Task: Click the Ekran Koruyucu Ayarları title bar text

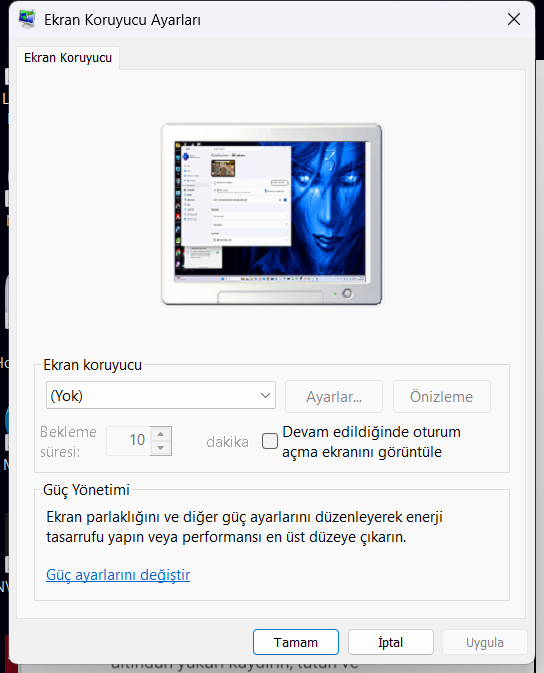Action: [122, 20]
